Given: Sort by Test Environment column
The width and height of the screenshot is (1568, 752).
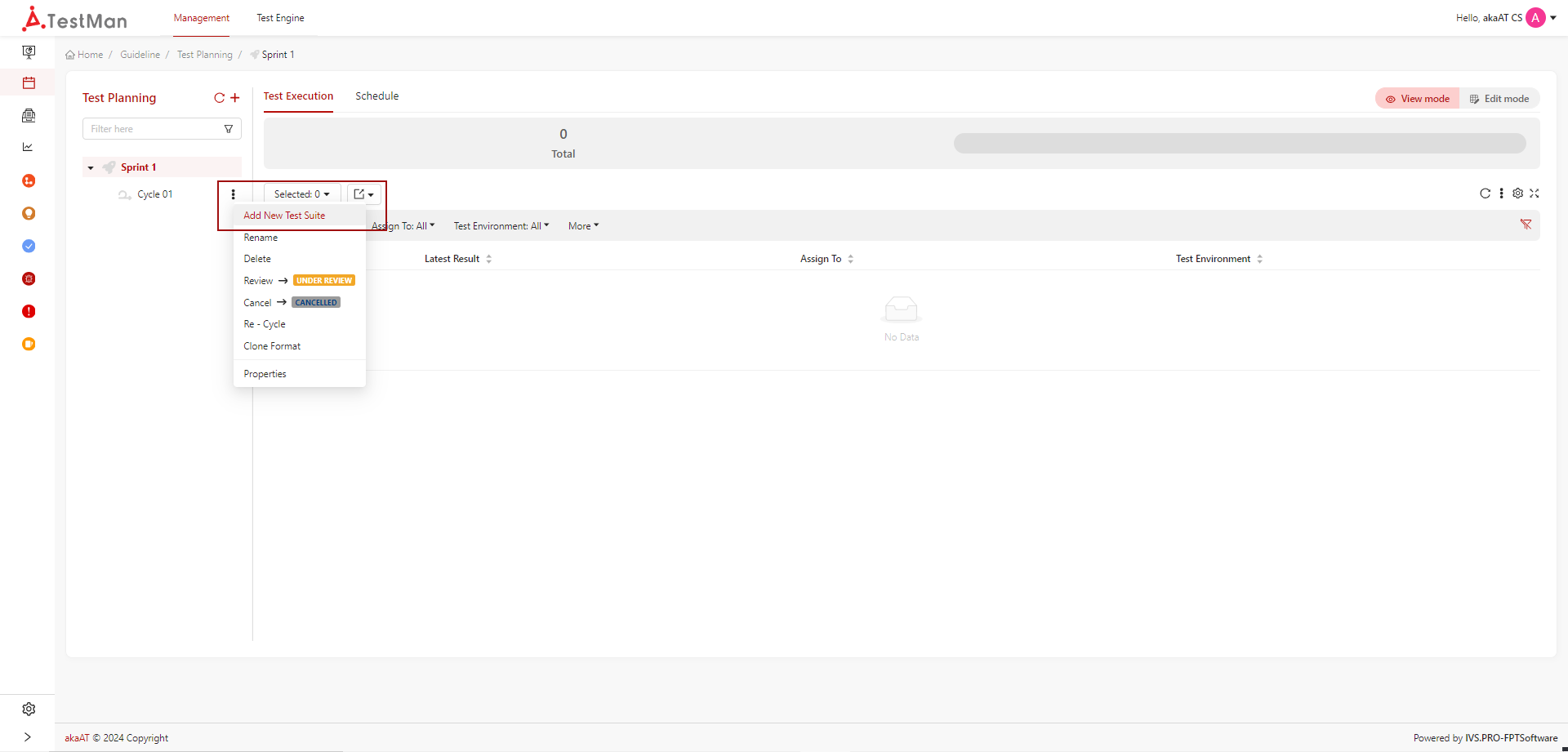Looking at the screenshot, I should pyautogui.click(x=1219, y=259).
